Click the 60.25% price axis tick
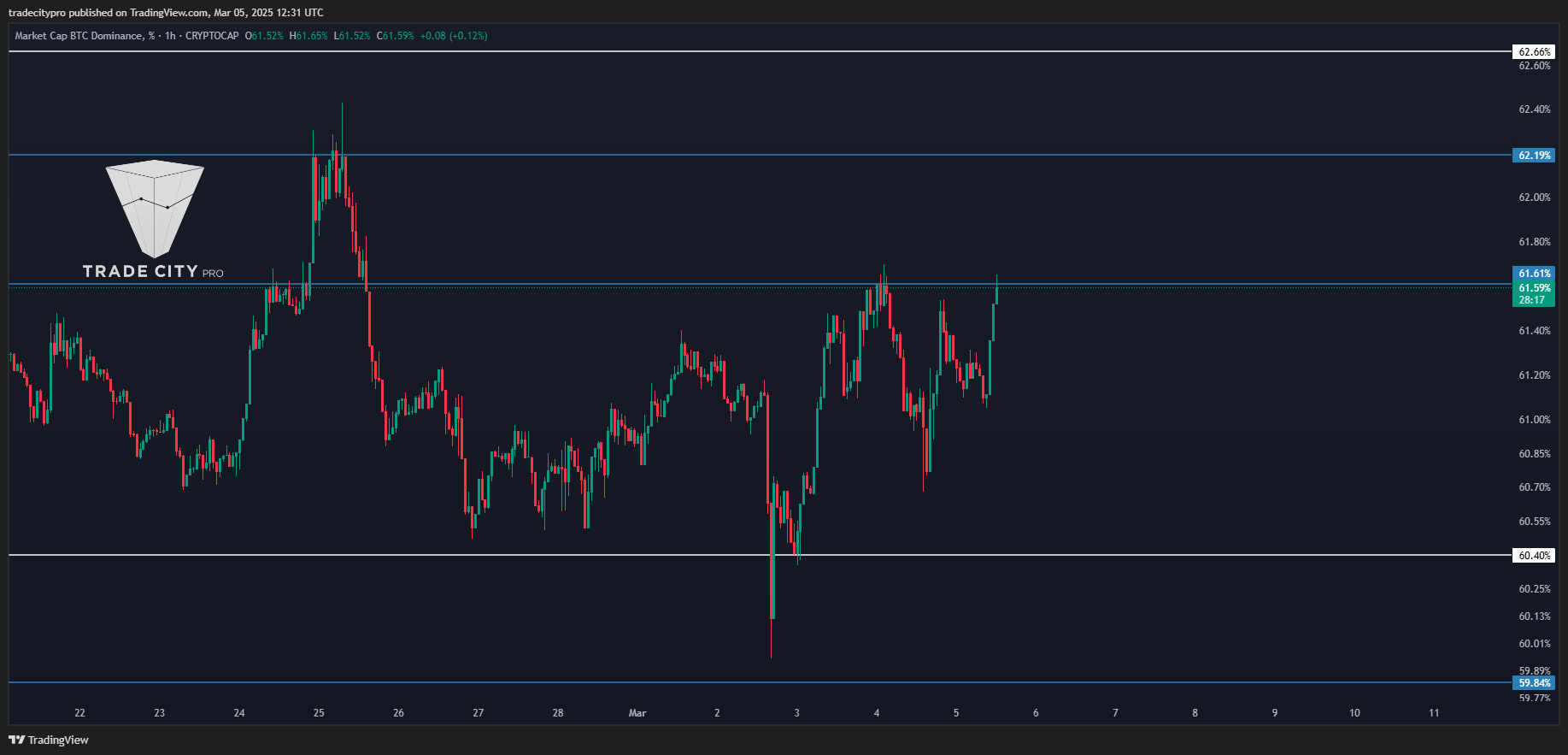The width and height of the screenshot is (1568, 755). tap(1535, 589)
